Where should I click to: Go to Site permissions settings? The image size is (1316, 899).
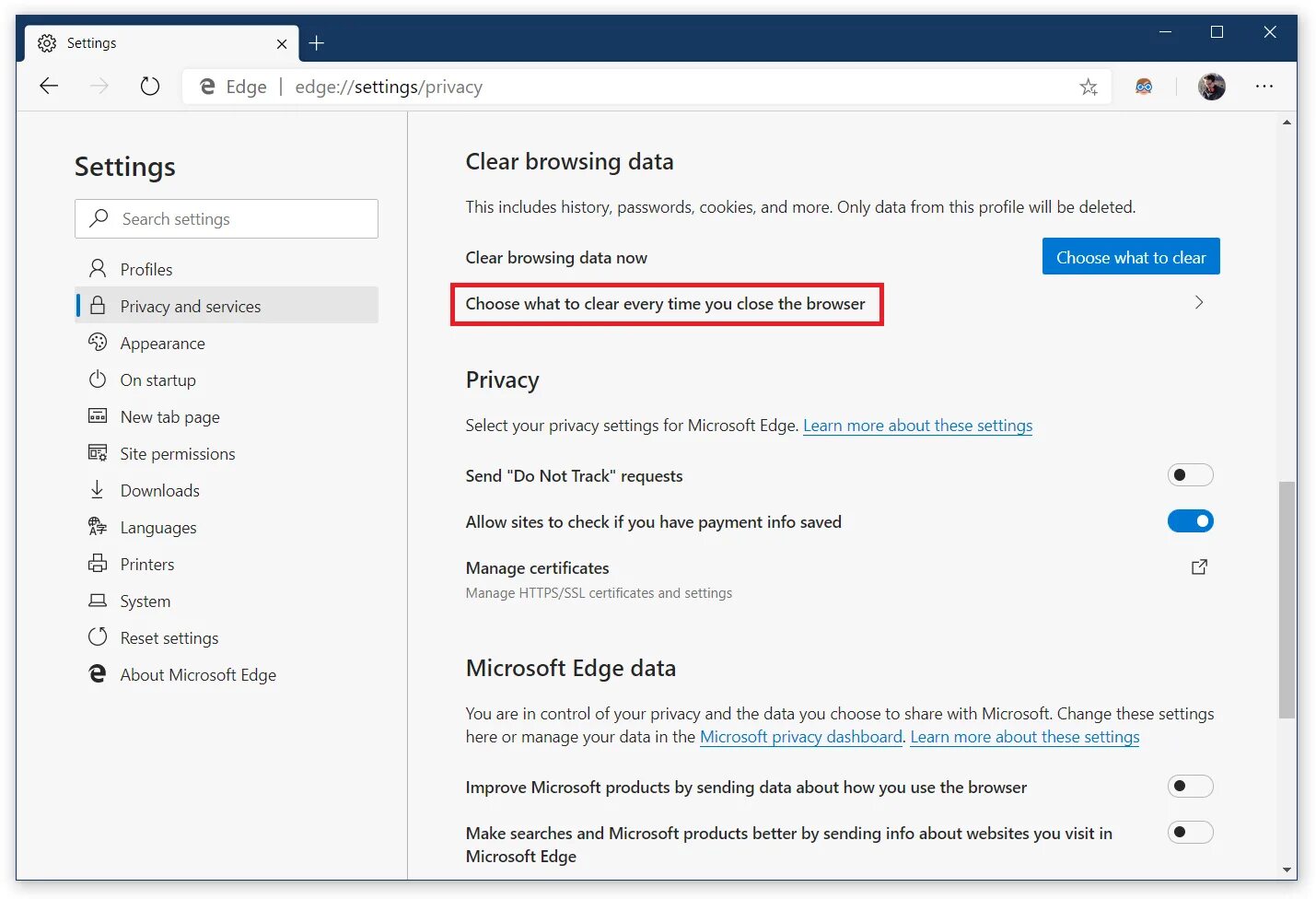(x=177, y=454)
